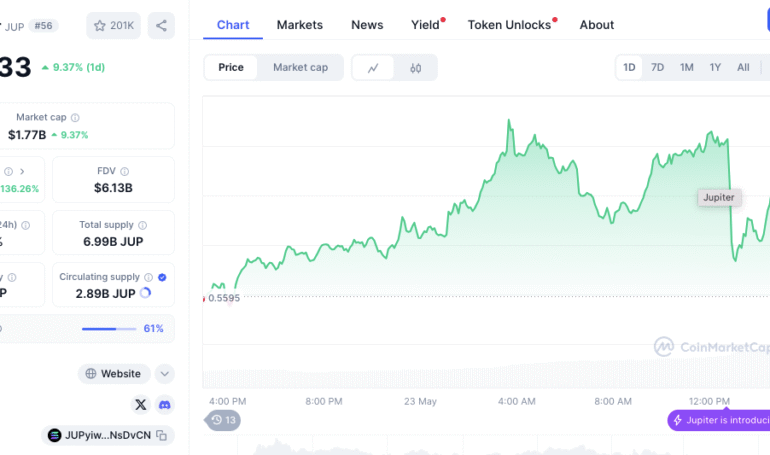Screen dimensions: 770x455
Task: Switch to line chart view icon
Action: click(373, 68)
